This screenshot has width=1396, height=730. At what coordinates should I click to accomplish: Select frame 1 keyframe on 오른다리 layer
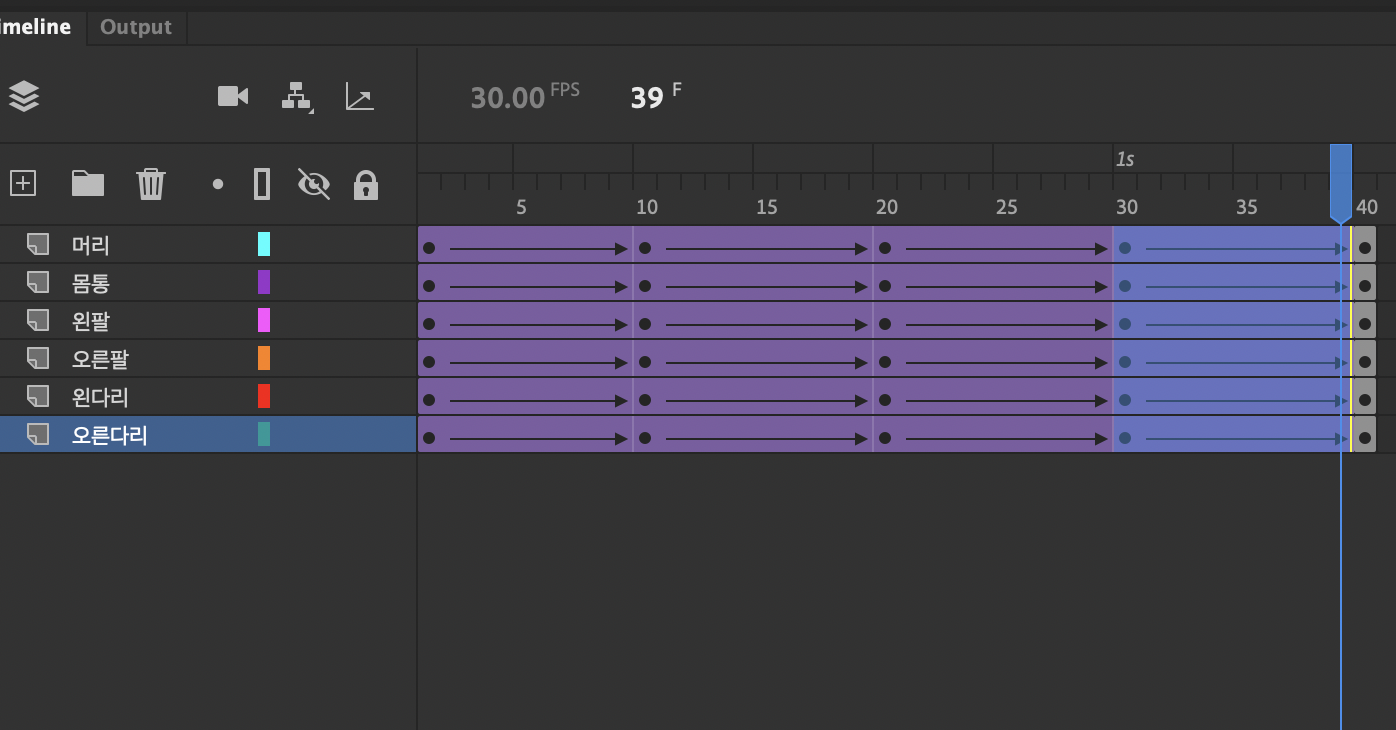coord(429,438)
